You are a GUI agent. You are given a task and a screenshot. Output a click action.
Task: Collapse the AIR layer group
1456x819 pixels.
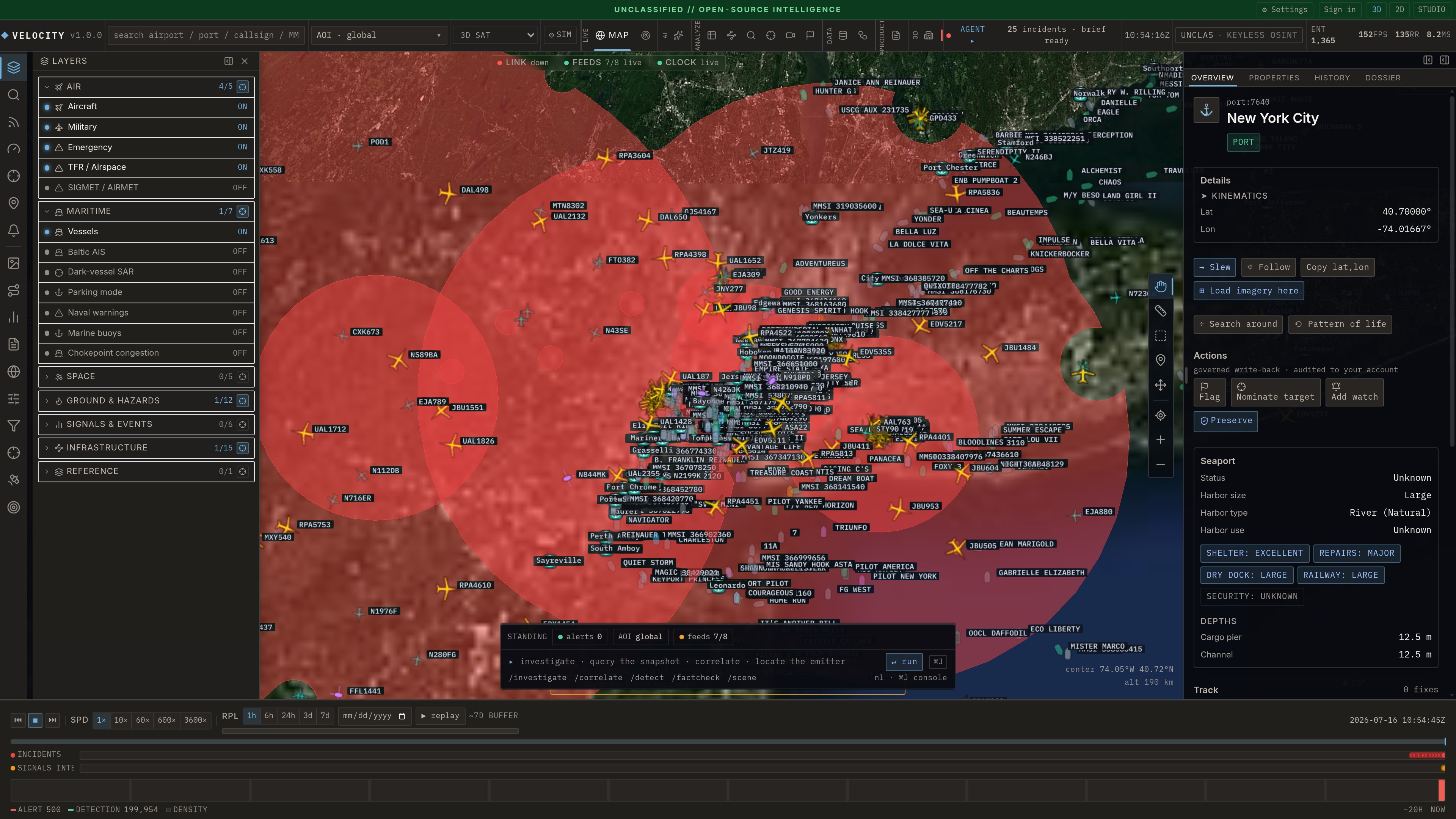[47, 86]
